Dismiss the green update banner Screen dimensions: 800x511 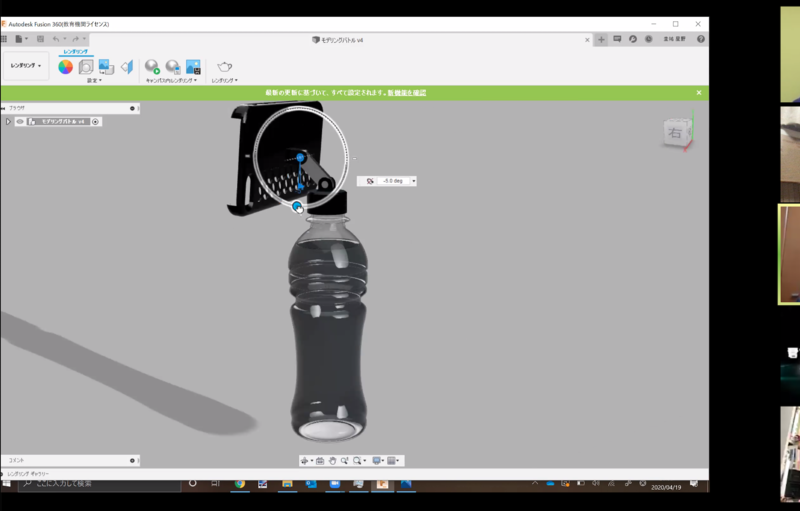[x=699, y=93]
